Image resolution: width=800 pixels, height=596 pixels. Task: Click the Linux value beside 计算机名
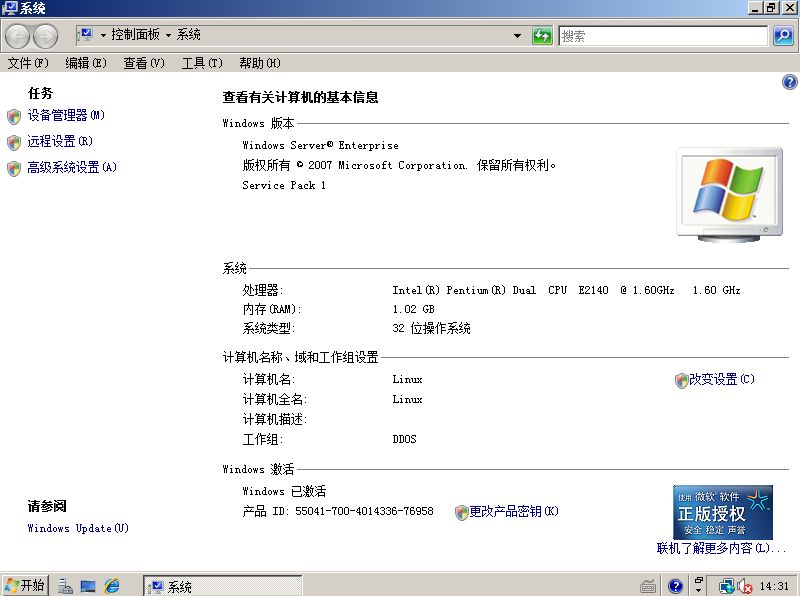(407, 379)
